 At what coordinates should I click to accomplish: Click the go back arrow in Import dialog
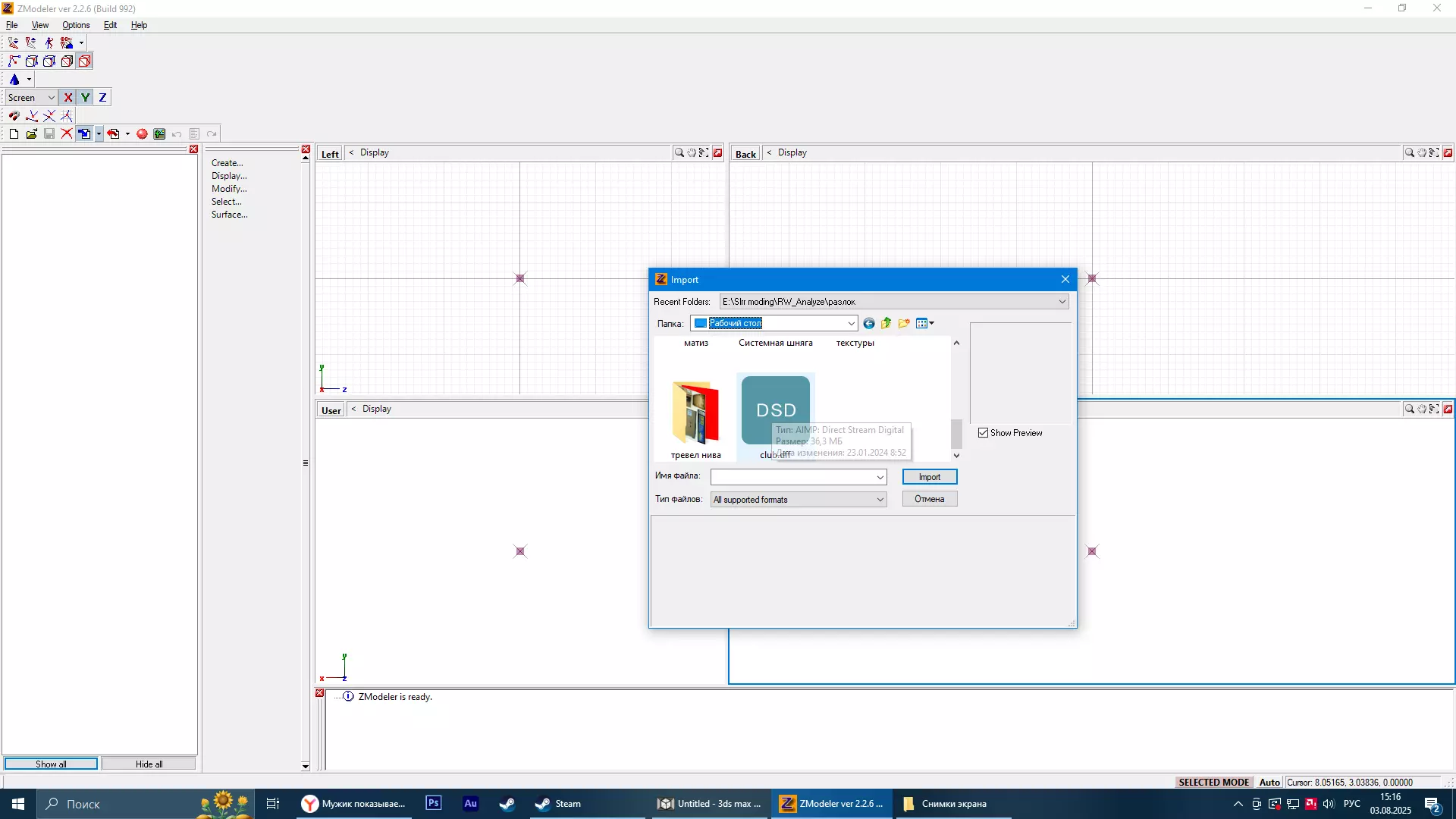[x=869, y=324]
